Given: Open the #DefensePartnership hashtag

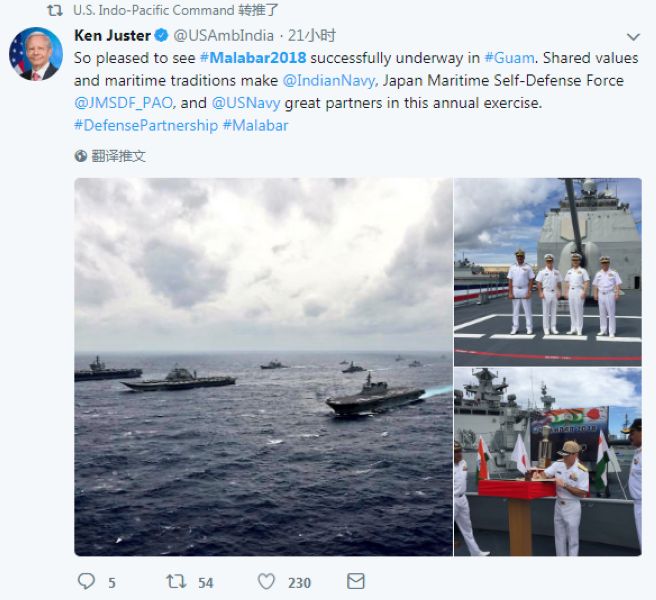Looking at the screenshot, I should [146, 126].
